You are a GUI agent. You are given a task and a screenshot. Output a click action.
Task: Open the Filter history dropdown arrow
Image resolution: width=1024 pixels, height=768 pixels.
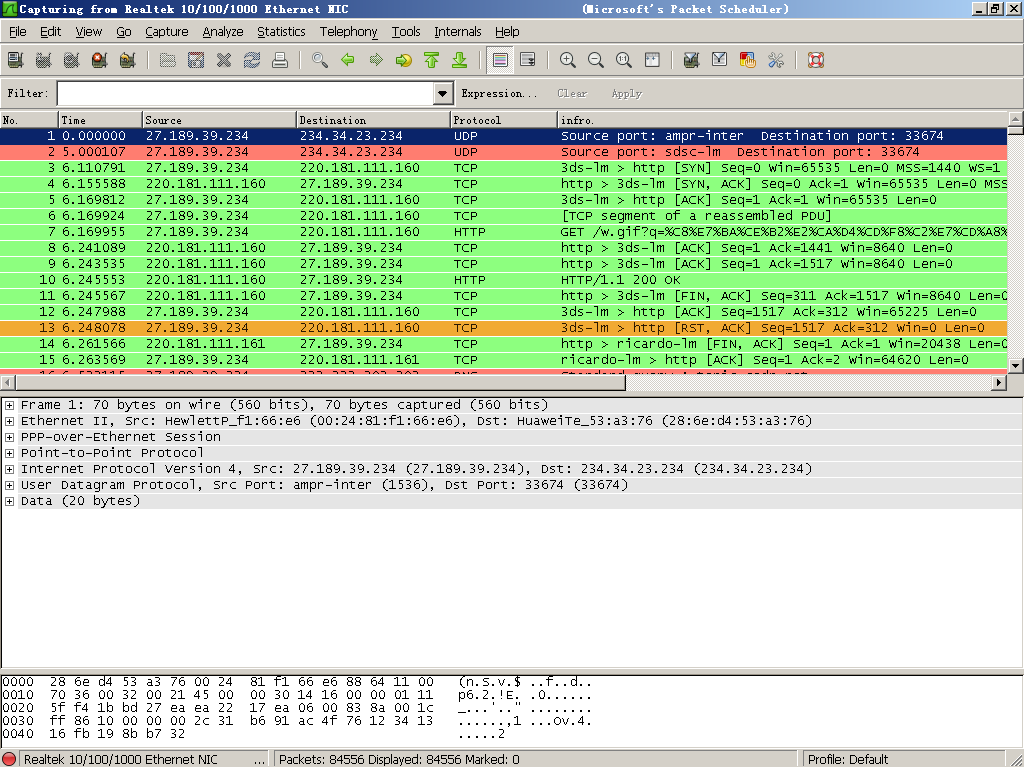click(443, 93)
